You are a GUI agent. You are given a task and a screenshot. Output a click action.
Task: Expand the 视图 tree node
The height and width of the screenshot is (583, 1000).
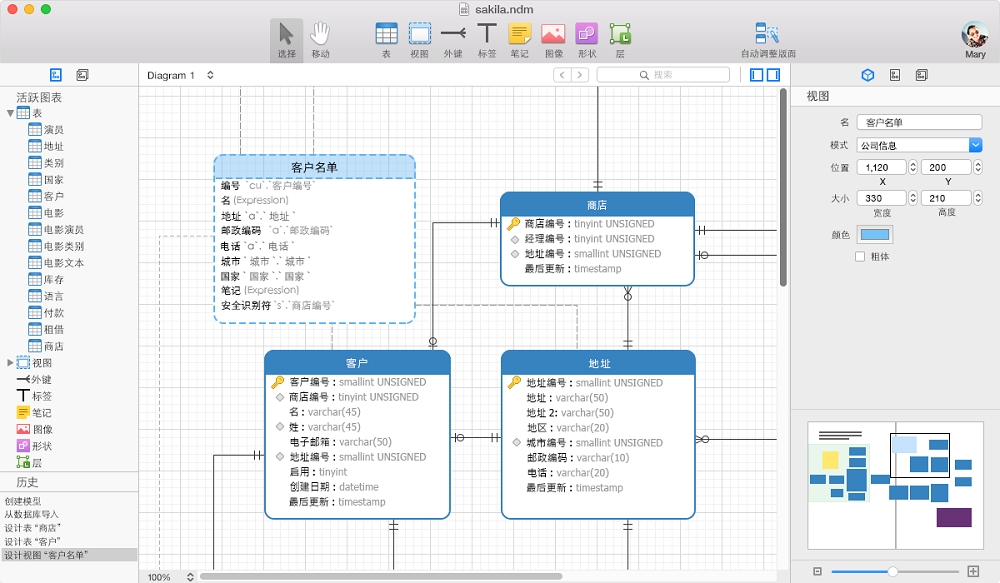[10, 363]
